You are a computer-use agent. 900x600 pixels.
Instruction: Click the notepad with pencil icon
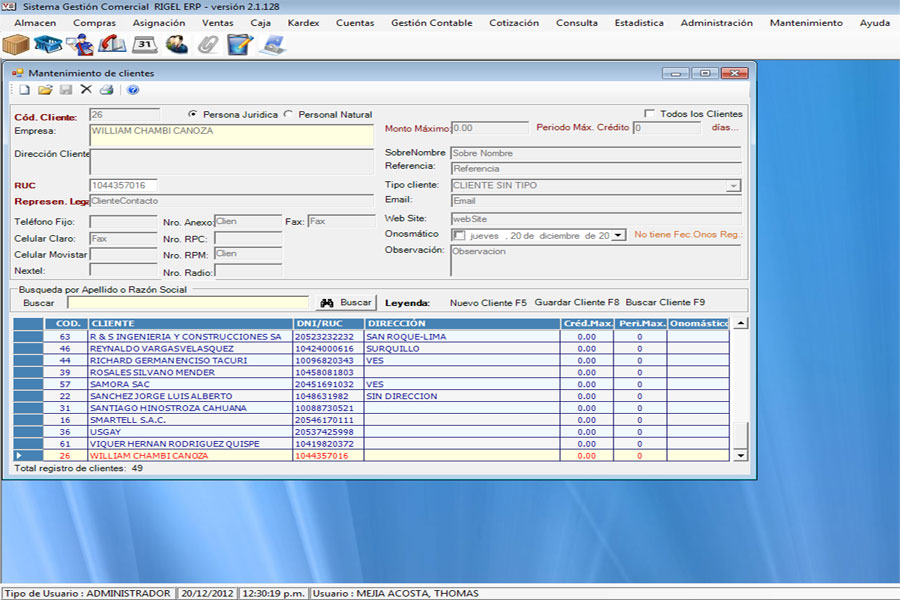click(x=240, y=44)
